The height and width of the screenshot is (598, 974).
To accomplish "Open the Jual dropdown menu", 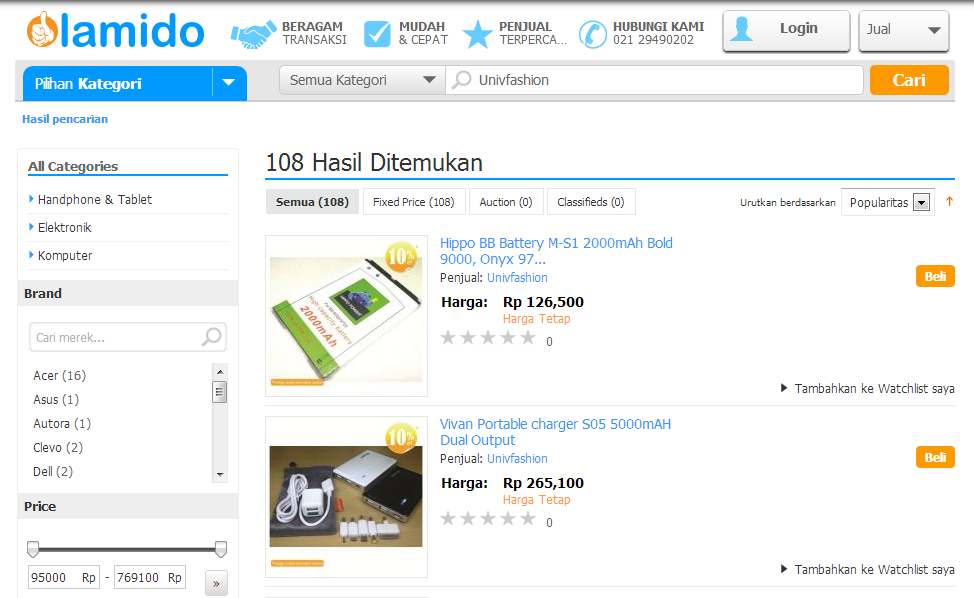I will click(x=904, y=30).
